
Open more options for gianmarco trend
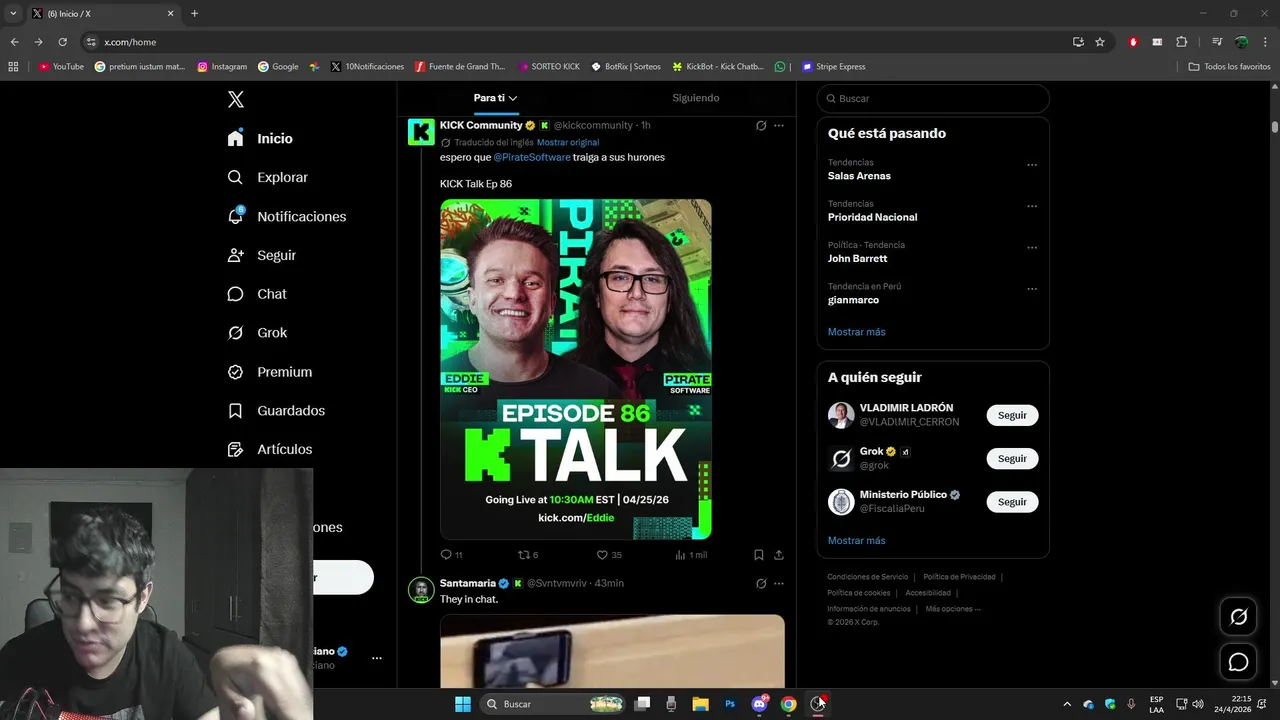click(1032, 289)
